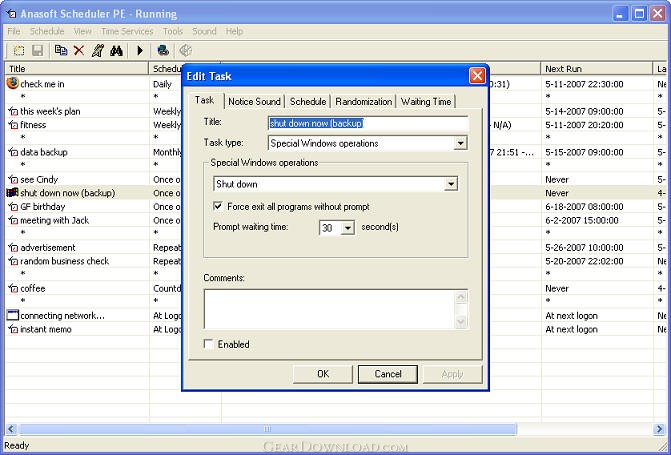
Task: Click the Title input field
Action: coord(368,123)
